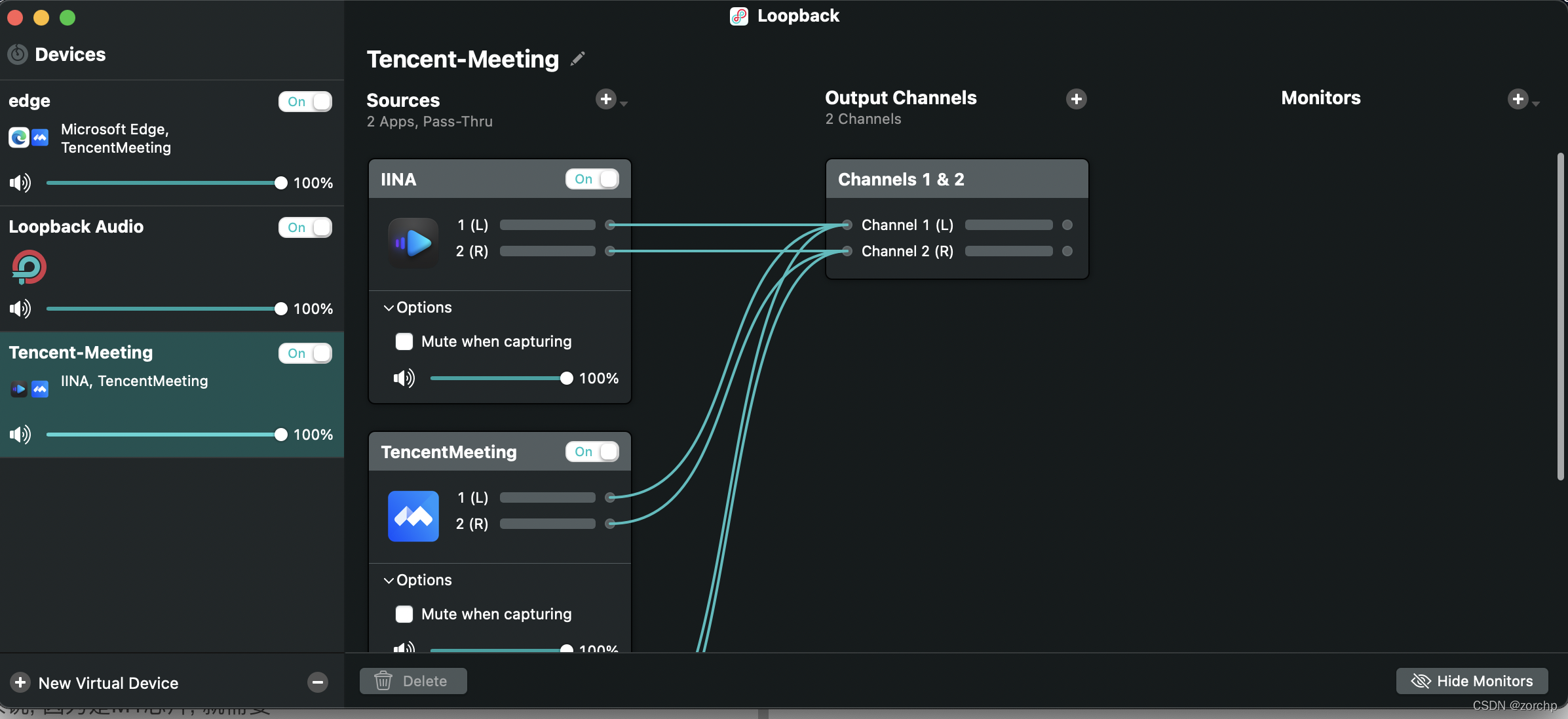This screenshot has height=719, width=1568.
Task: Click the IINA source volume slider
Action: pos(498,378)
